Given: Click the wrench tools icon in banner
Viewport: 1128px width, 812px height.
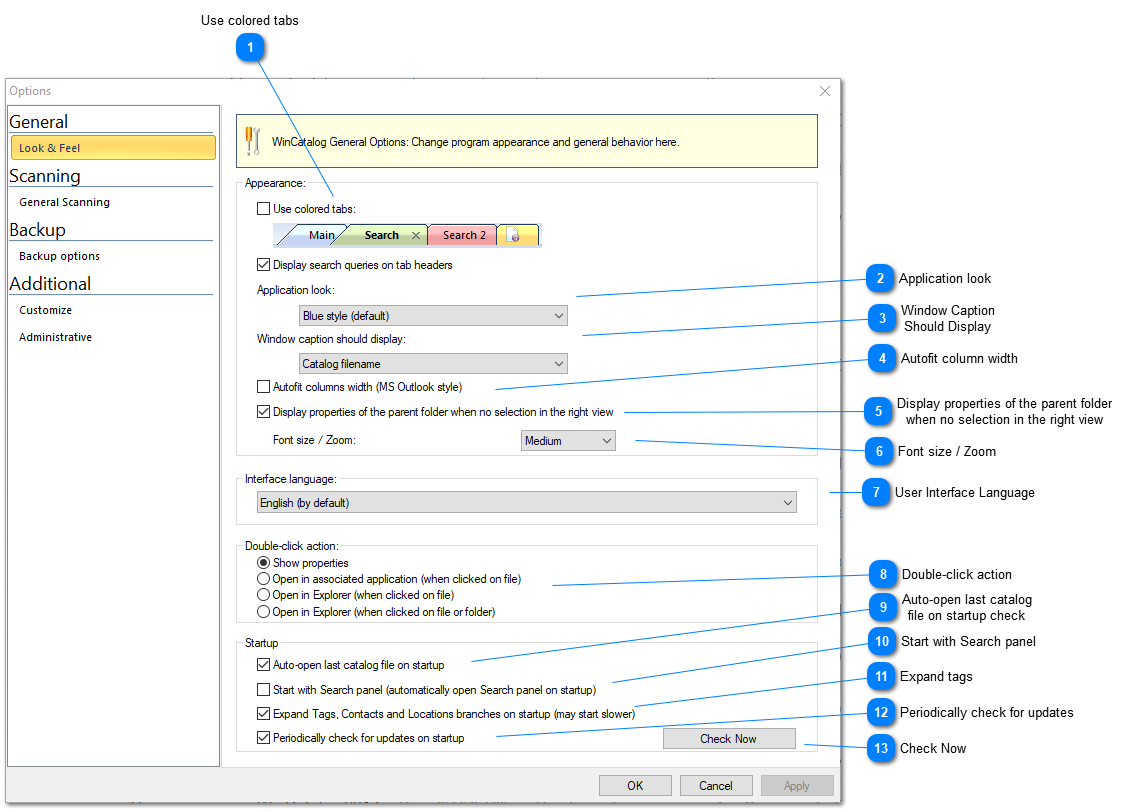Looking at the screenshot, I should pyautogui.click(x=252, y=141).
